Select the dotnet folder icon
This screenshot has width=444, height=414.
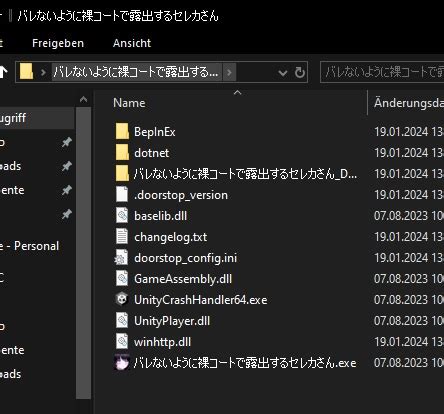pos(122,152)
